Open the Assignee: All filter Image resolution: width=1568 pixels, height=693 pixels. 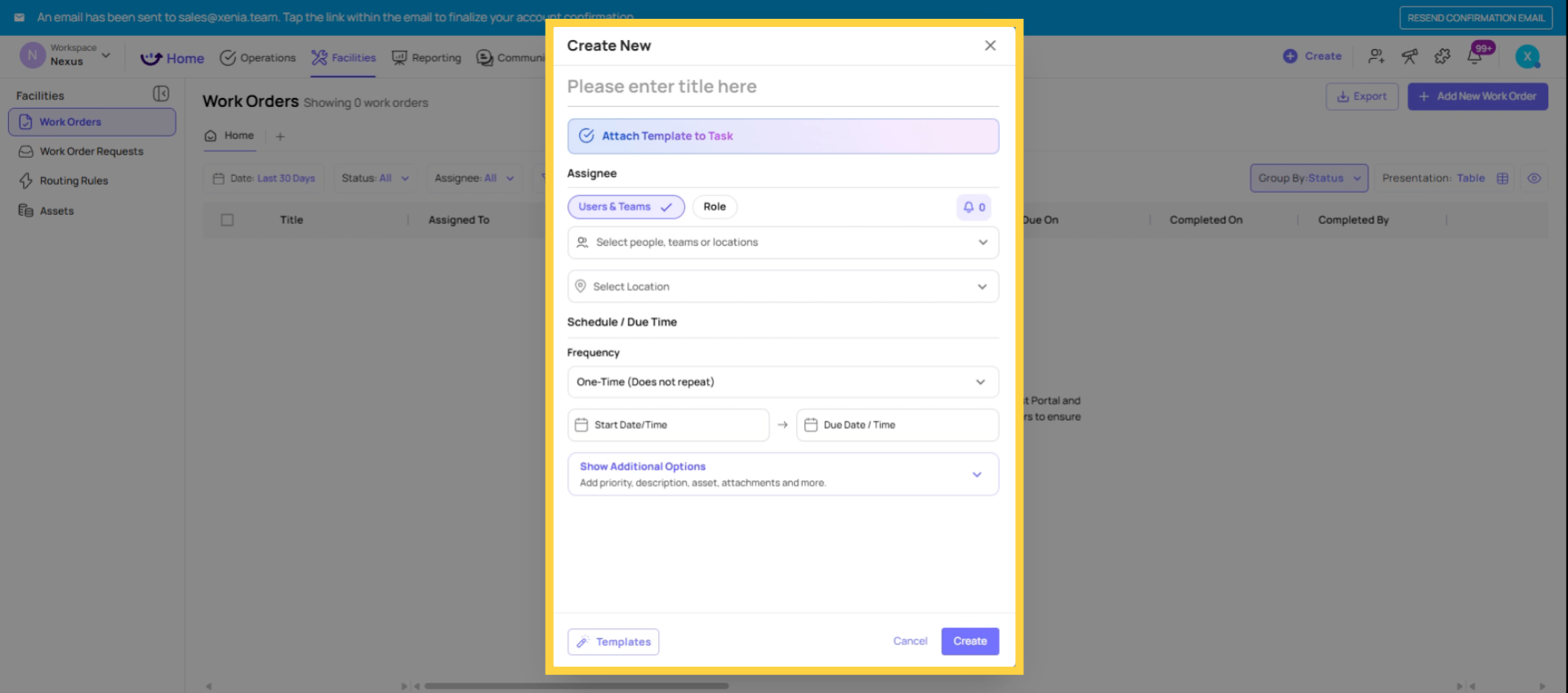474,178
